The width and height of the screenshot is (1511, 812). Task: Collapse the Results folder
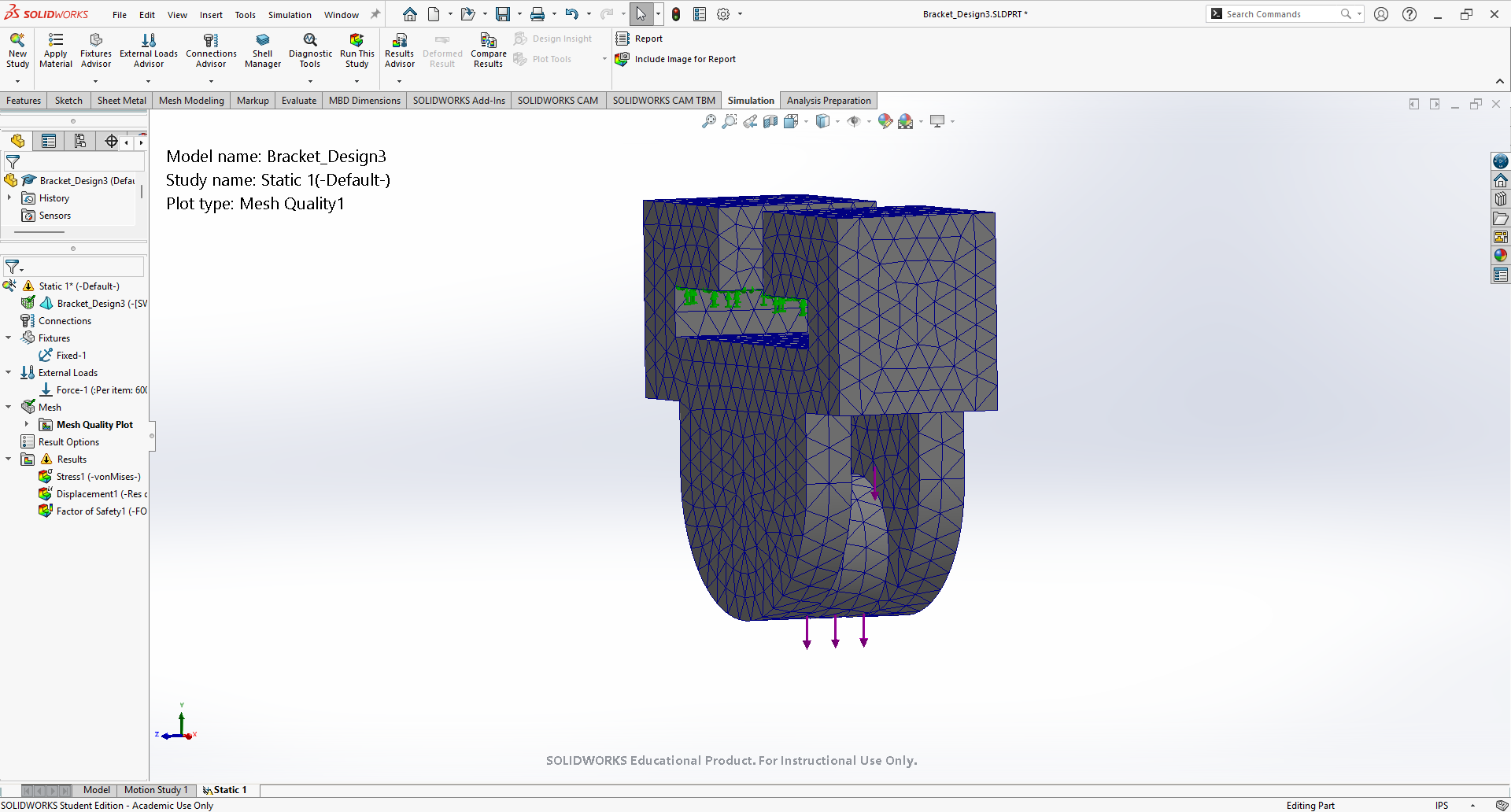tap(9, 460)
